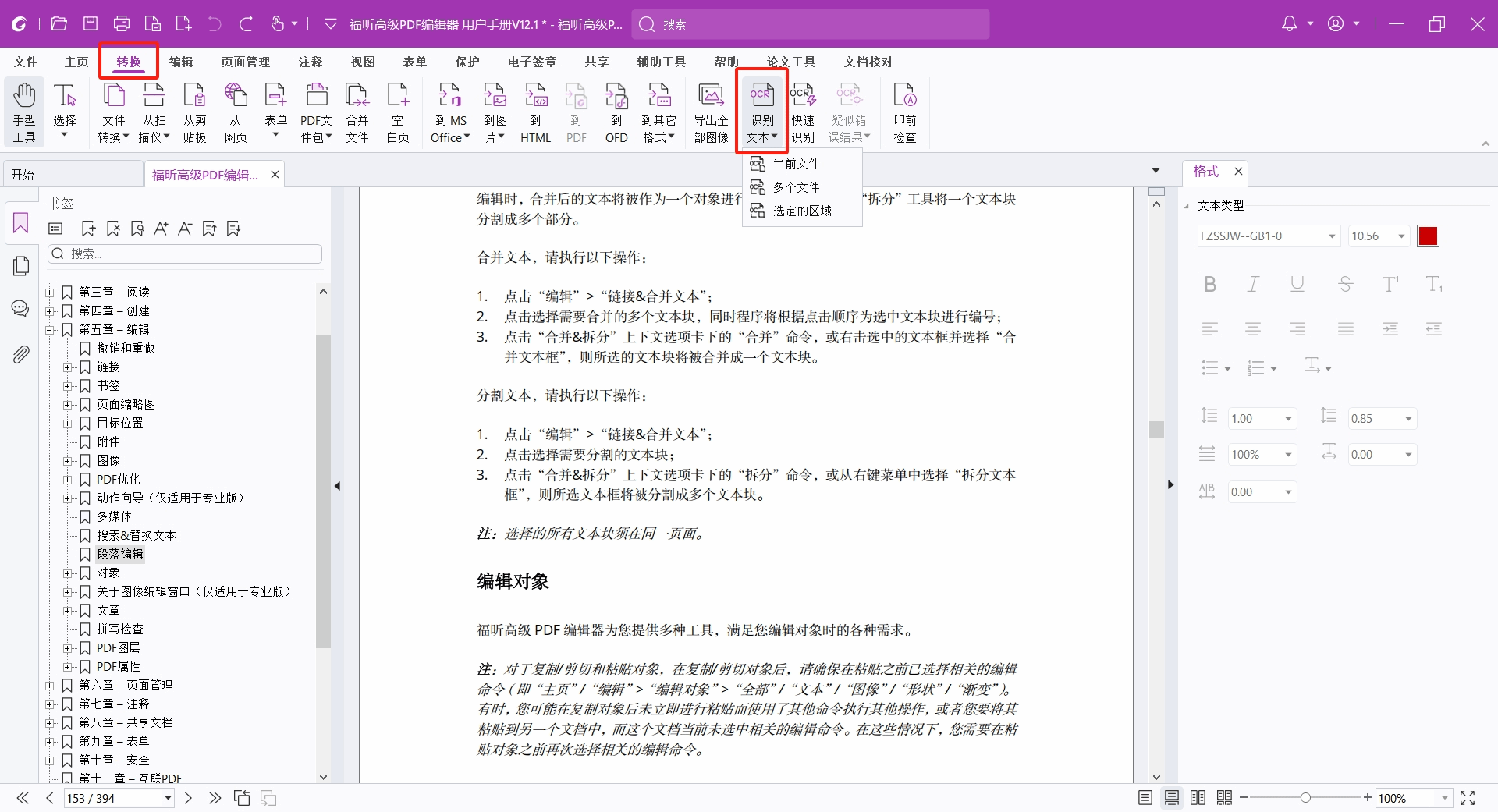1498x812 pixels.
Task: Click the bookmark search input field
Action: [x=191, y=254]
